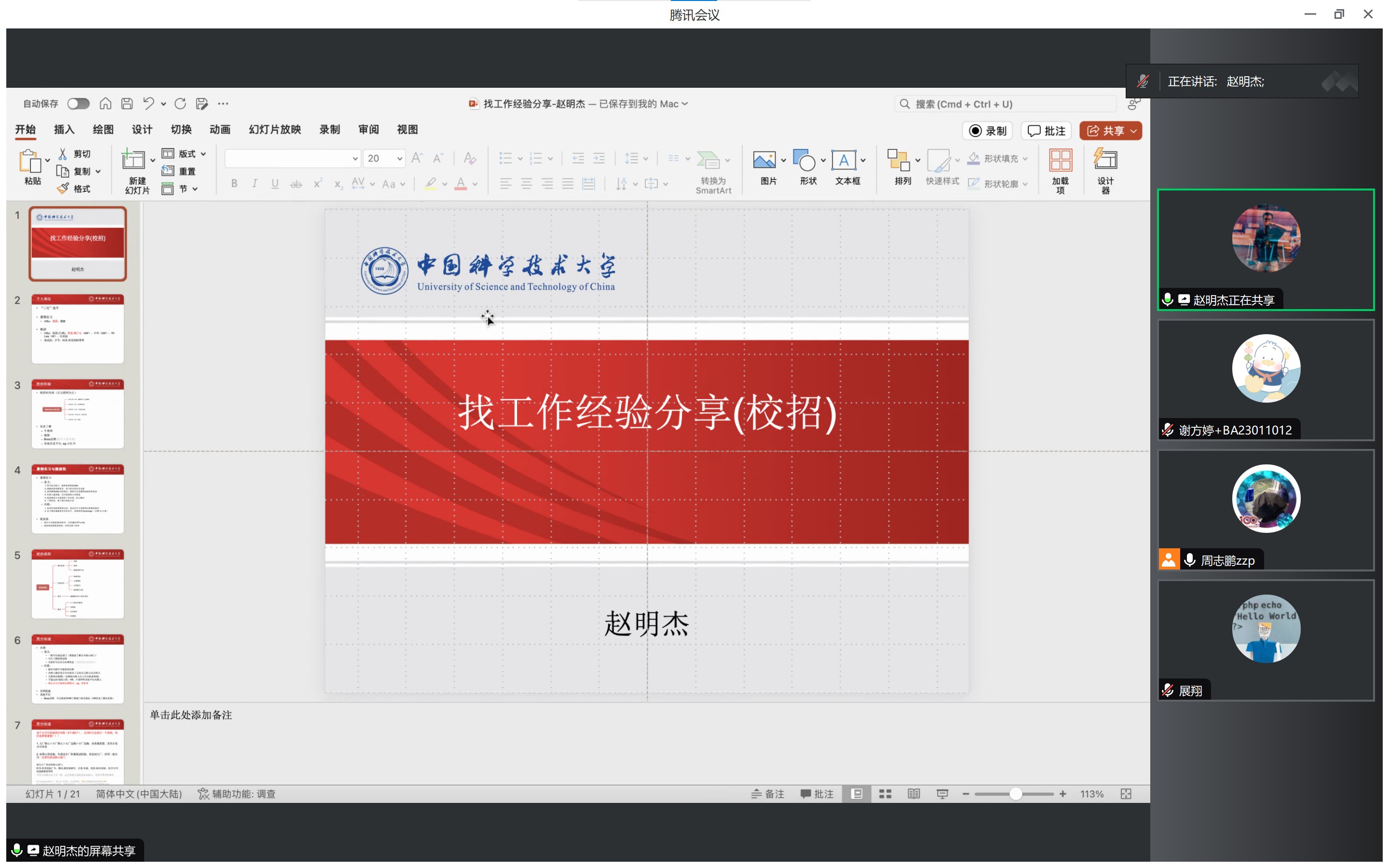Click the 转换为 SmartArt icon
Image resolution: width=1389 pixels, height=868 pixels.
pos(708,160)
